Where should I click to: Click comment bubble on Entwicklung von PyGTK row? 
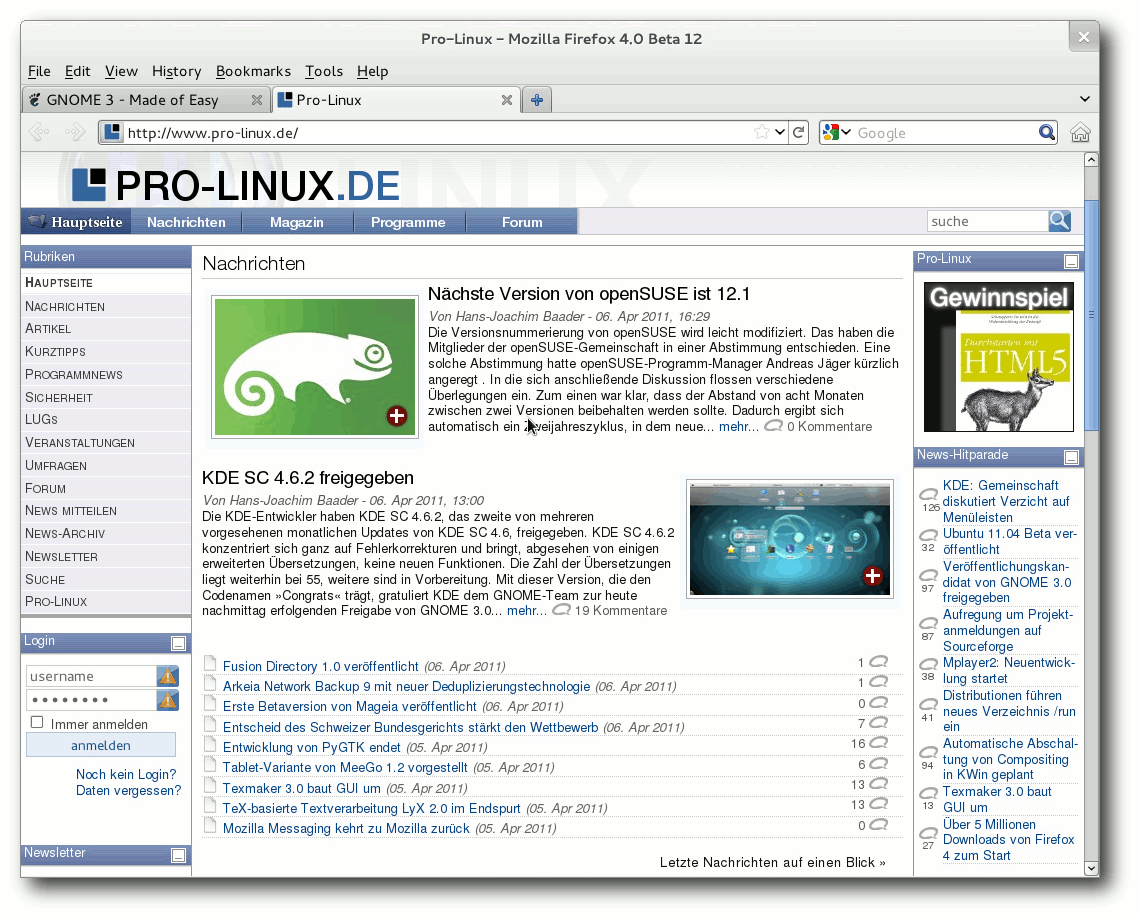879,743
